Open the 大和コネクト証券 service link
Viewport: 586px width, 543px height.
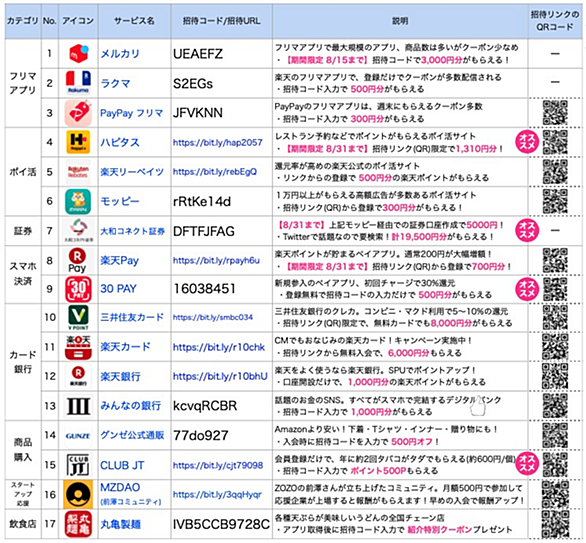click(x=132, y=231)
